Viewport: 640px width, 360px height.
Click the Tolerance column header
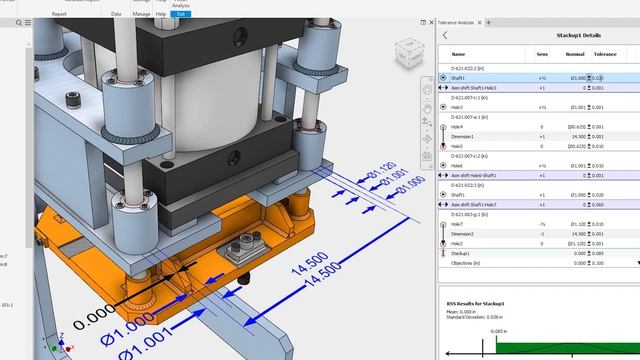pyautogui.click(x=605, y=54)
